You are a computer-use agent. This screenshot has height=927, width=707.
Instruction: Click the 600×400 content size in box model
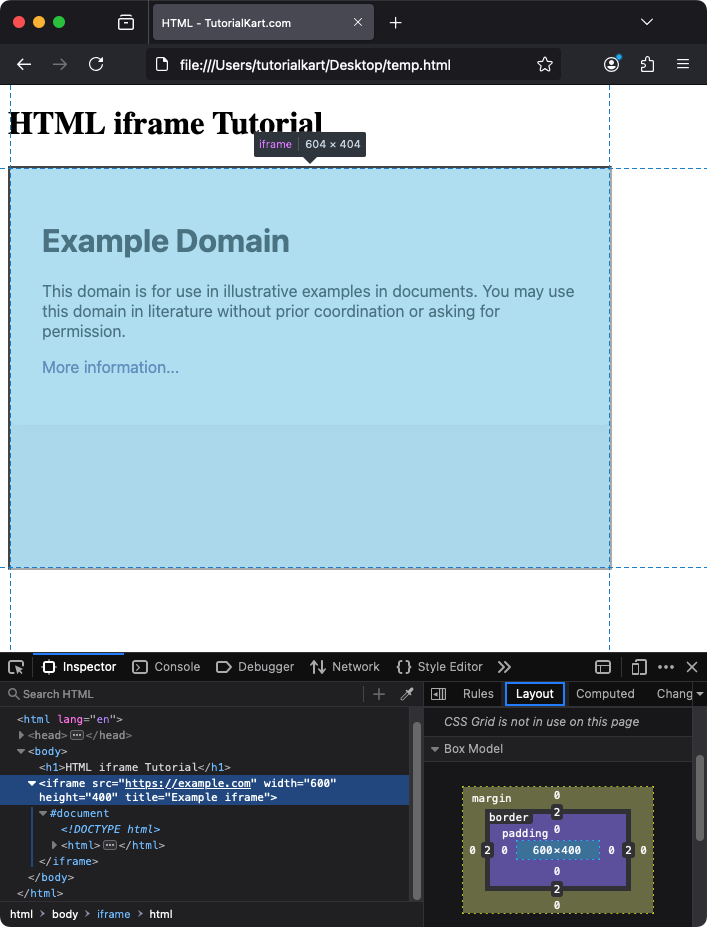pyautogui.click(x=557, y=850)
